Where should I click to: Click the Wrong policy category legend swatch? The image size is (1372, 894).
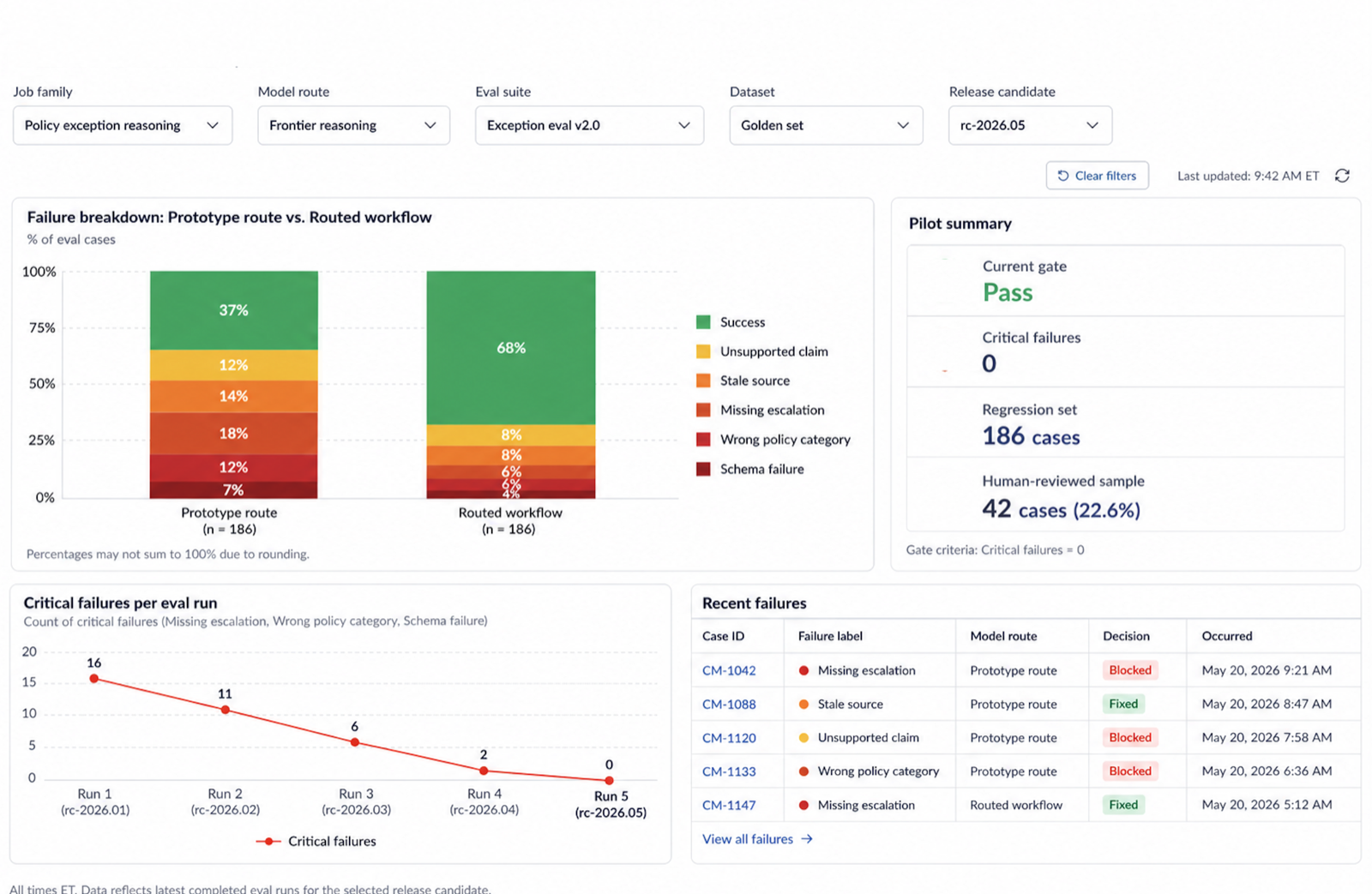pos(703,440)
